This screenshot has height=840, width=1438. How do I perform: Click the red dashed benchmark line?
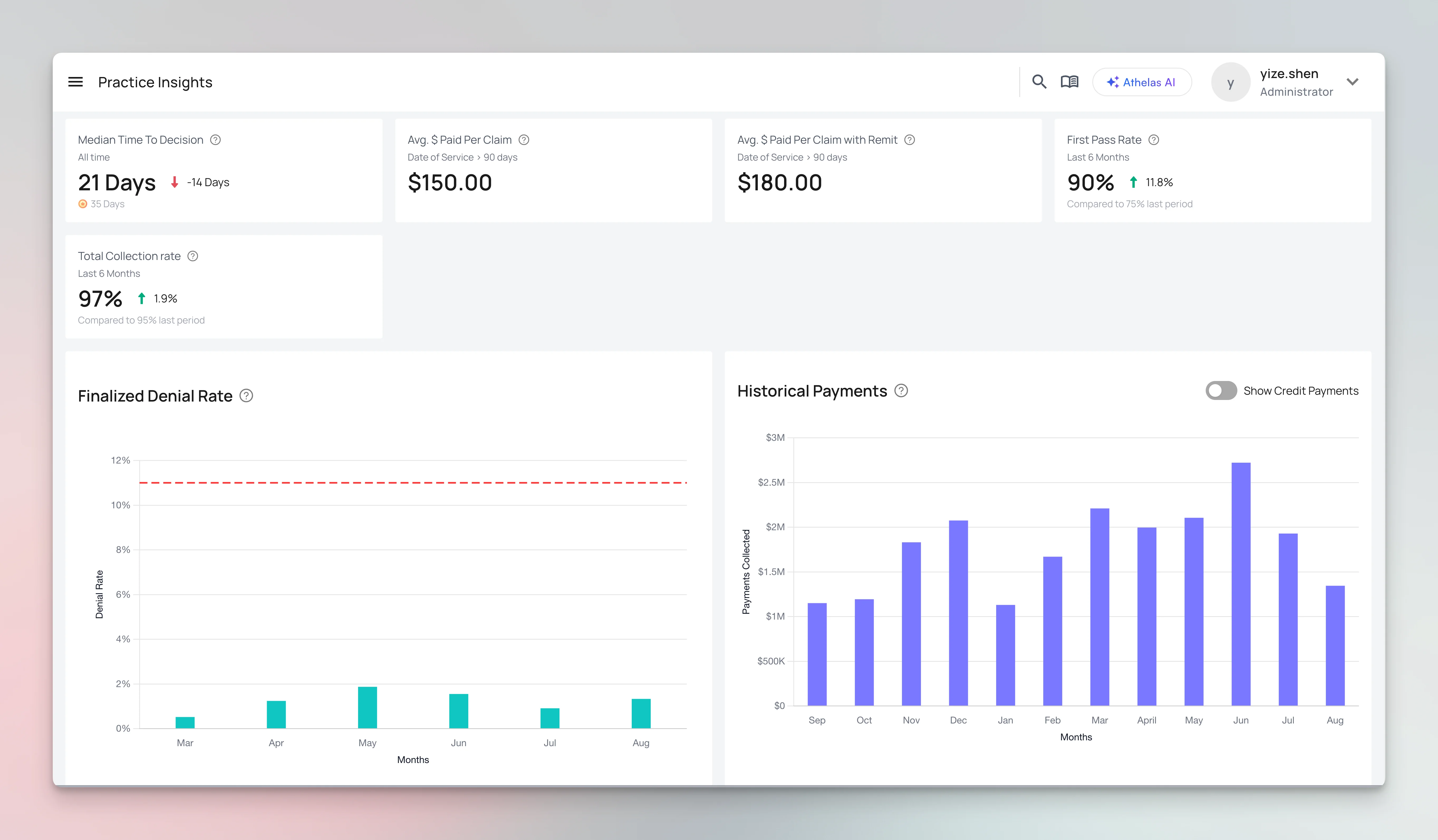click(413, 483)
